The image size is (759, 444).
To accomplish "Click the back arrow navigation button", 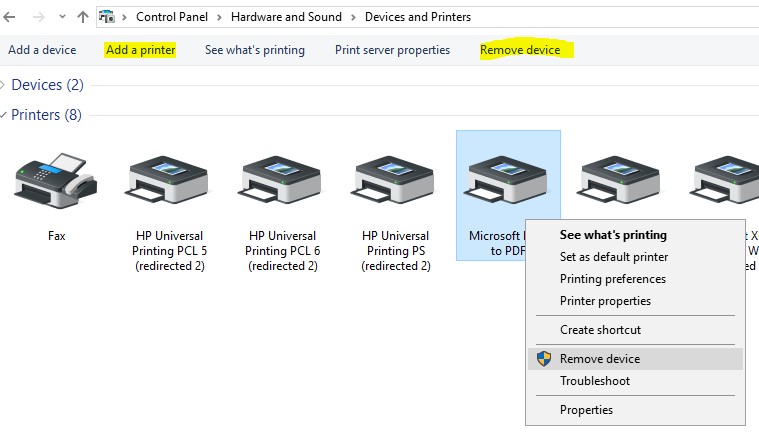I will click(x=10, y=17).
